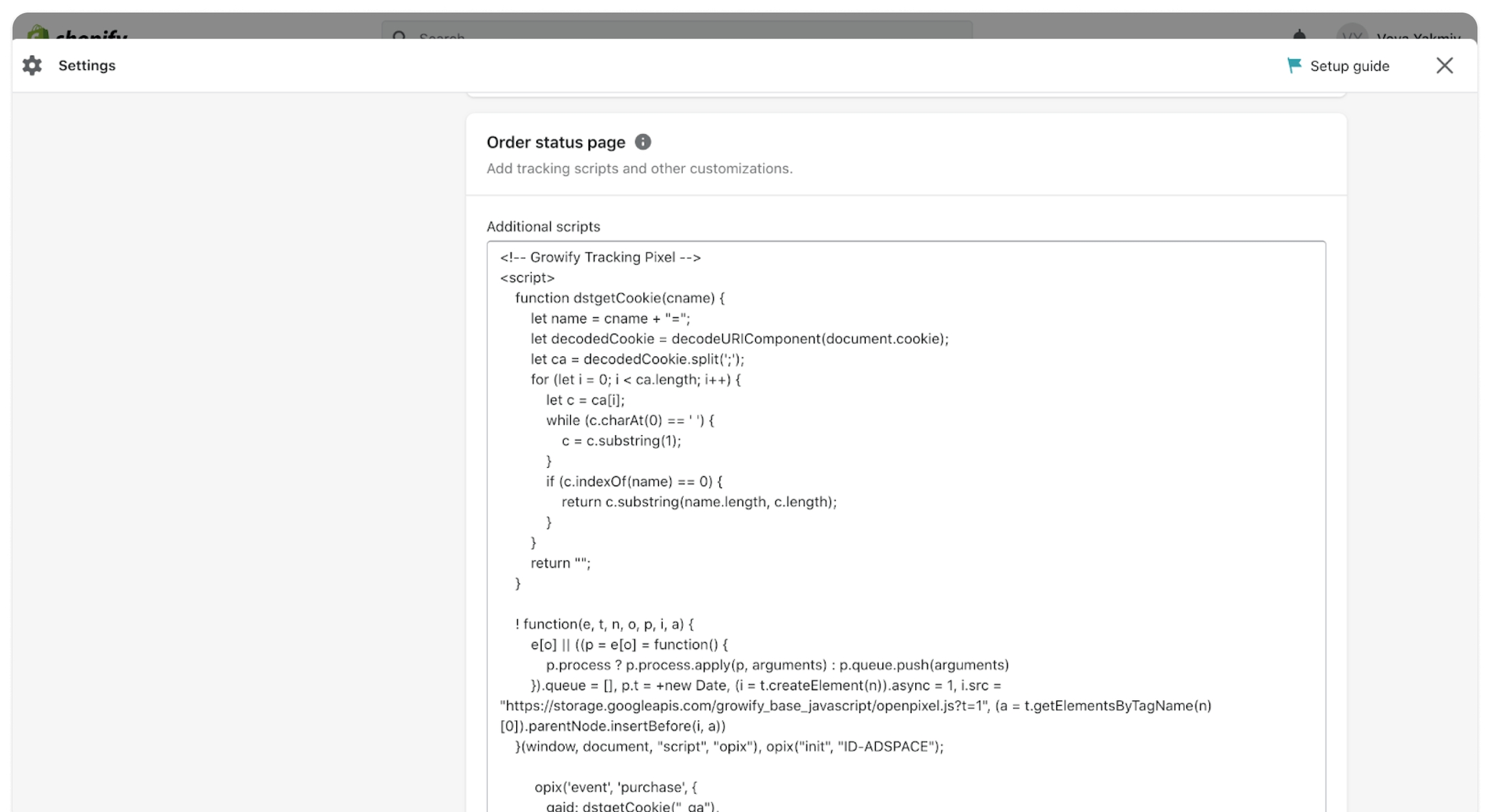Click the 'Growify Tracking Pixel' comment line

(x=600, y=257)
